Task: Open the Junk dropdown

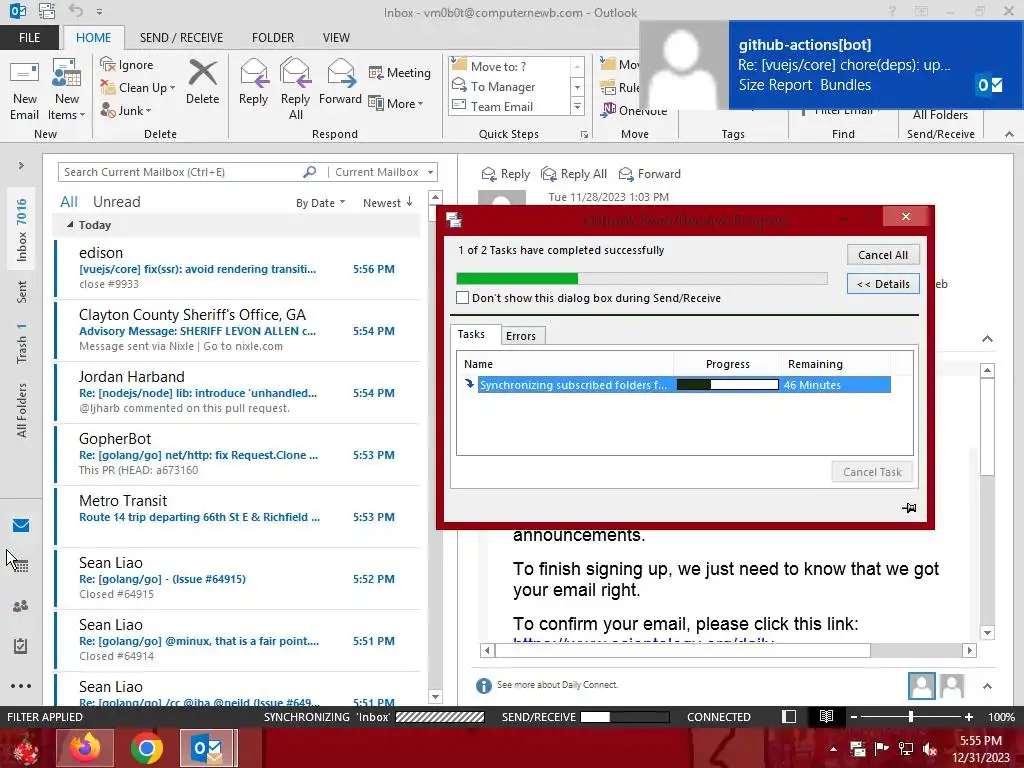Action: tap(126, 110)
